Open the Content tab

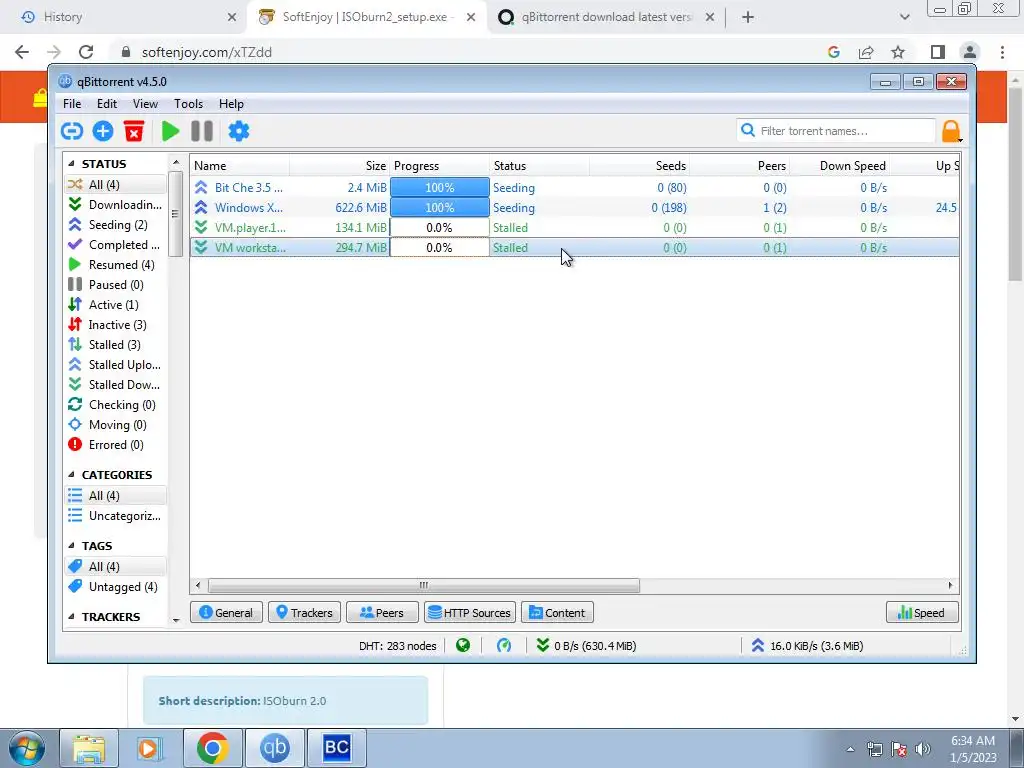[x=557, y=613]
